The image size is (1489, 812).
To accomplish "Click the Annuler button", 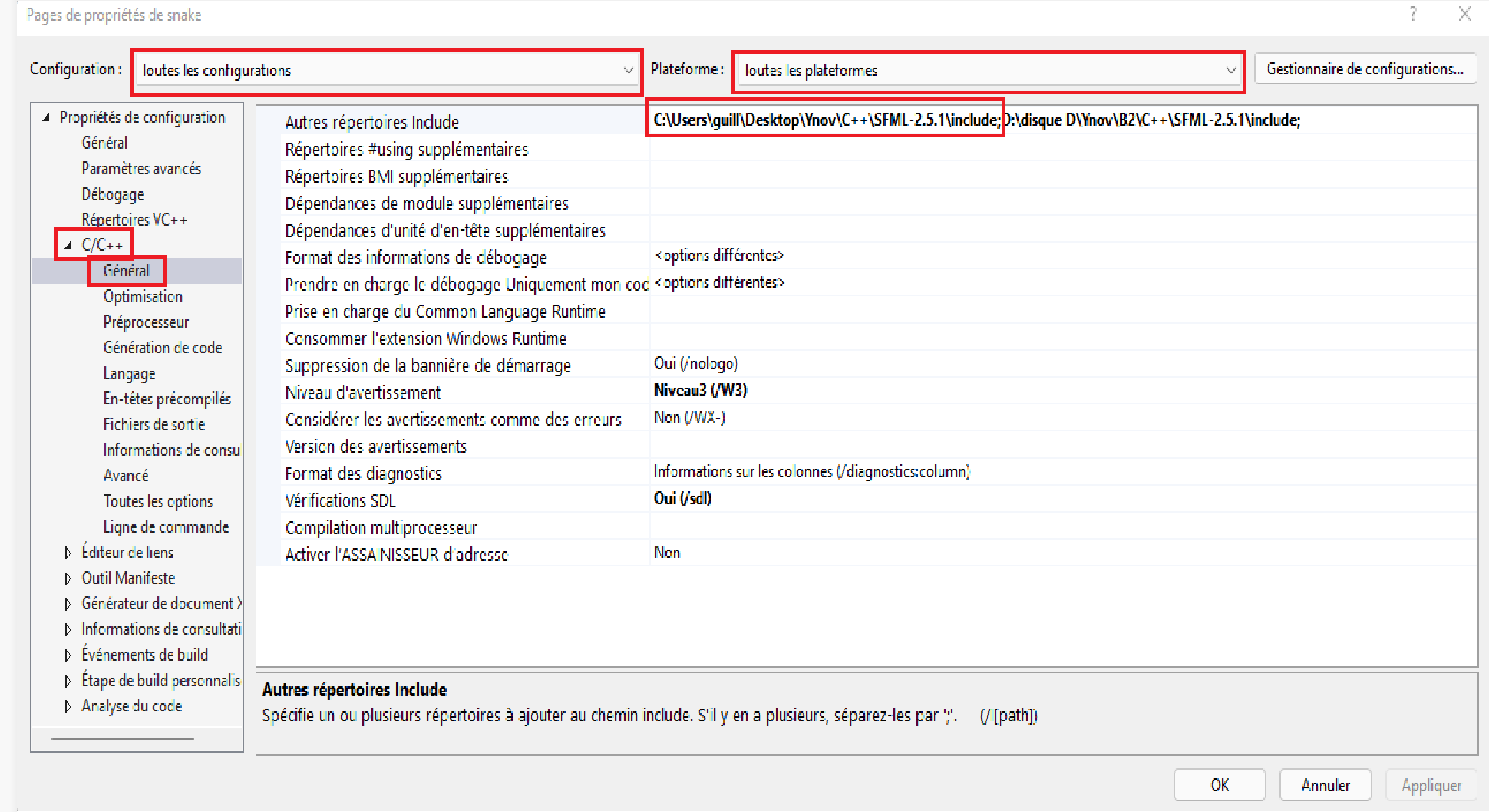I will click(1325, 784).
